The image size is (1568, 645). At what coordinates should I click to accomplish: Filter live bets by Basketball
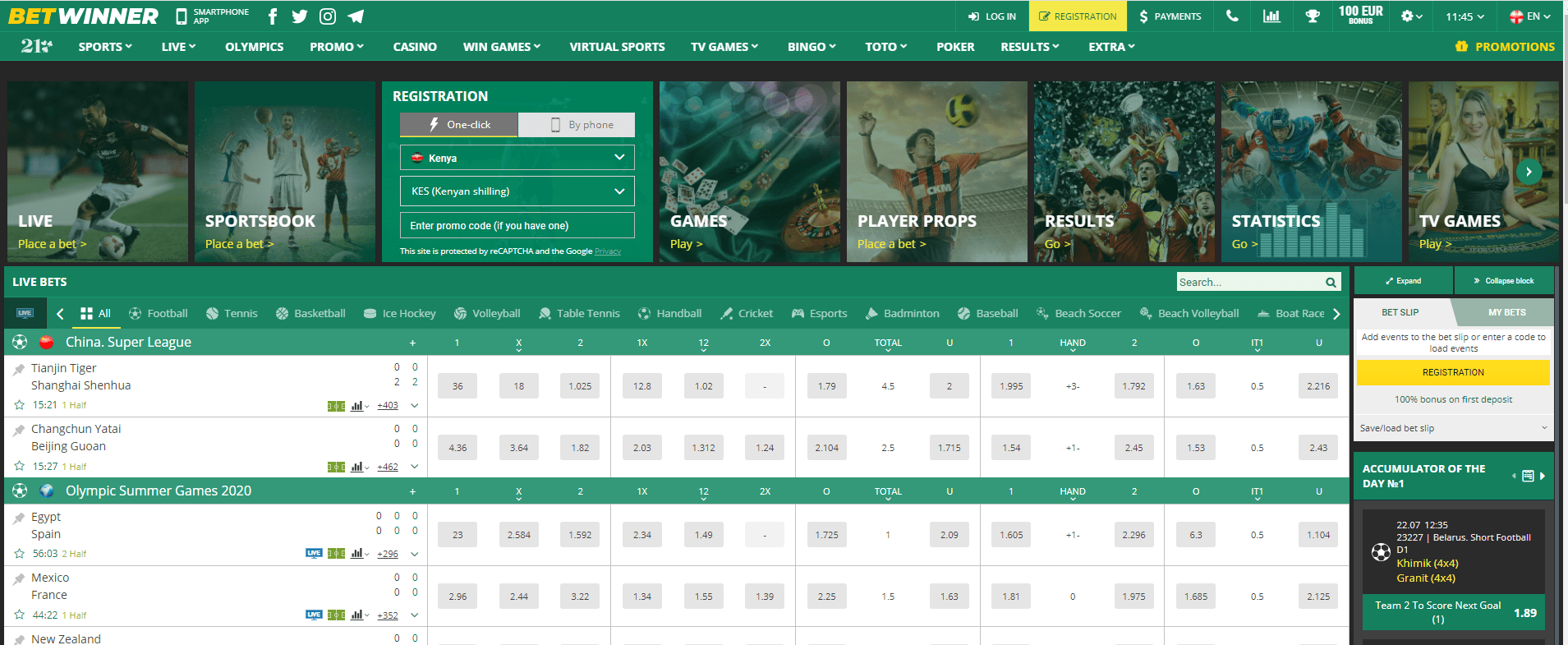[310, 313]
